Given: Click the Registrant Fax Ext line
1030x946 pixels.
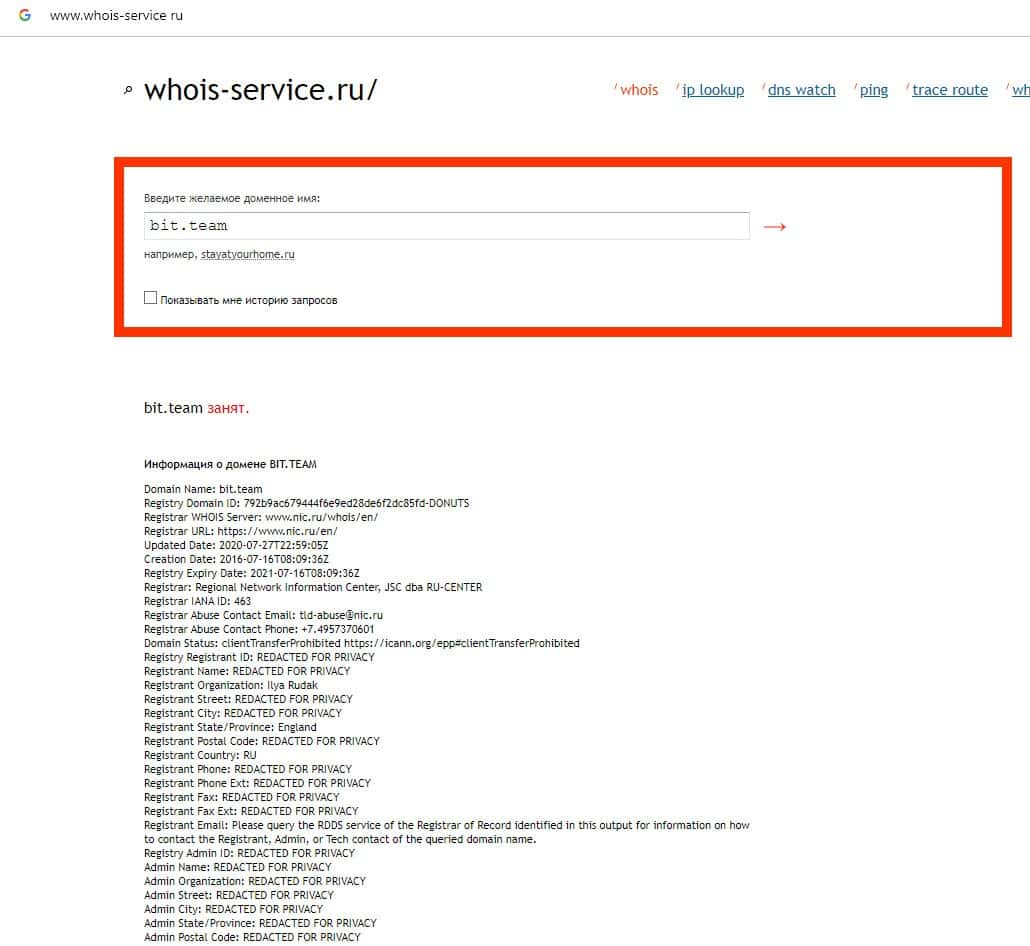Looking at the screenshot, I should tap(251, 811).
